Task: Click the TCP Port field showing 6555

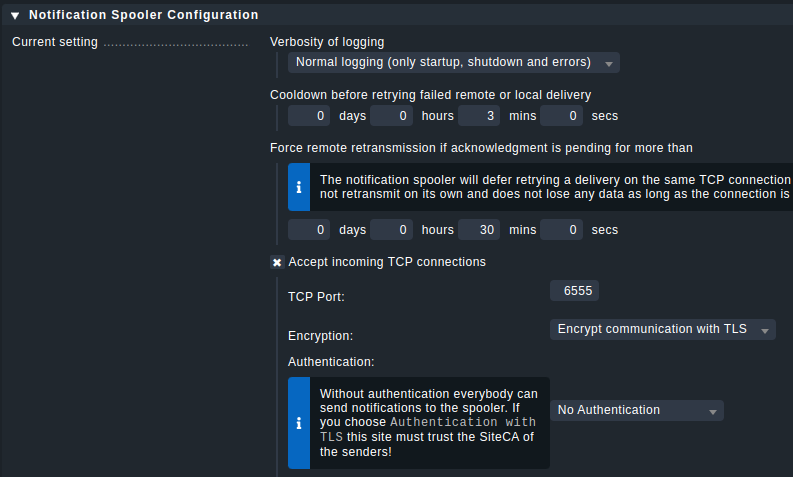Action: [x=575, y=291]
